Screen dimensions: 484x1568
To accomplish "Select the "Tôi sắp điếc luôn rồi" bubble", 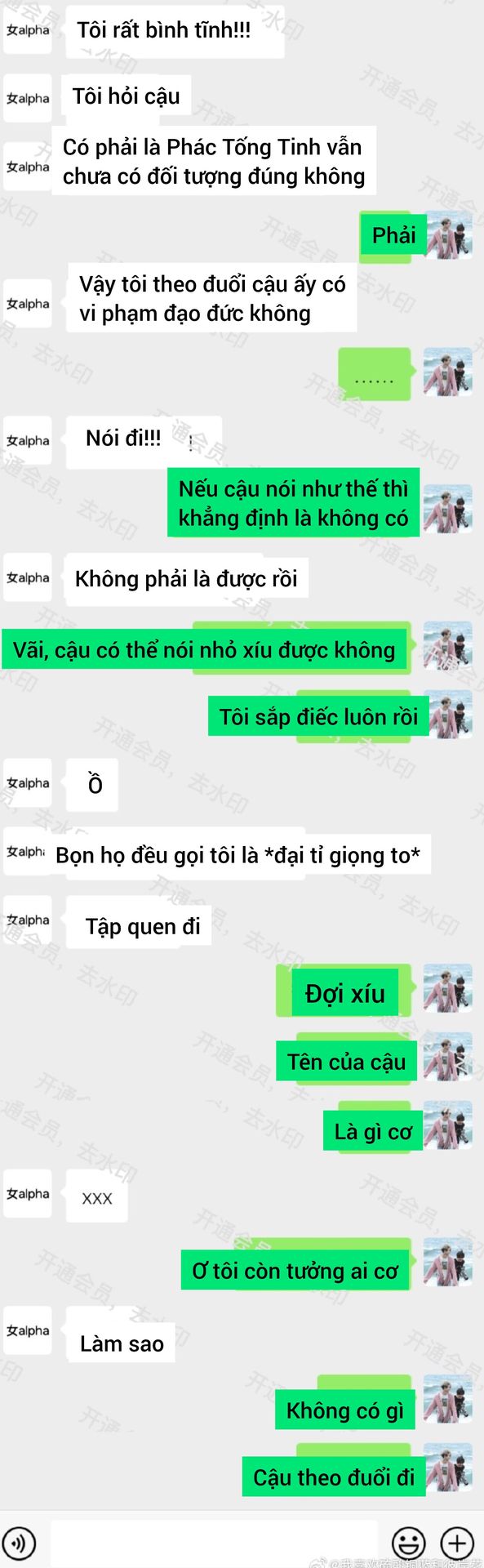I will [318, 716].
